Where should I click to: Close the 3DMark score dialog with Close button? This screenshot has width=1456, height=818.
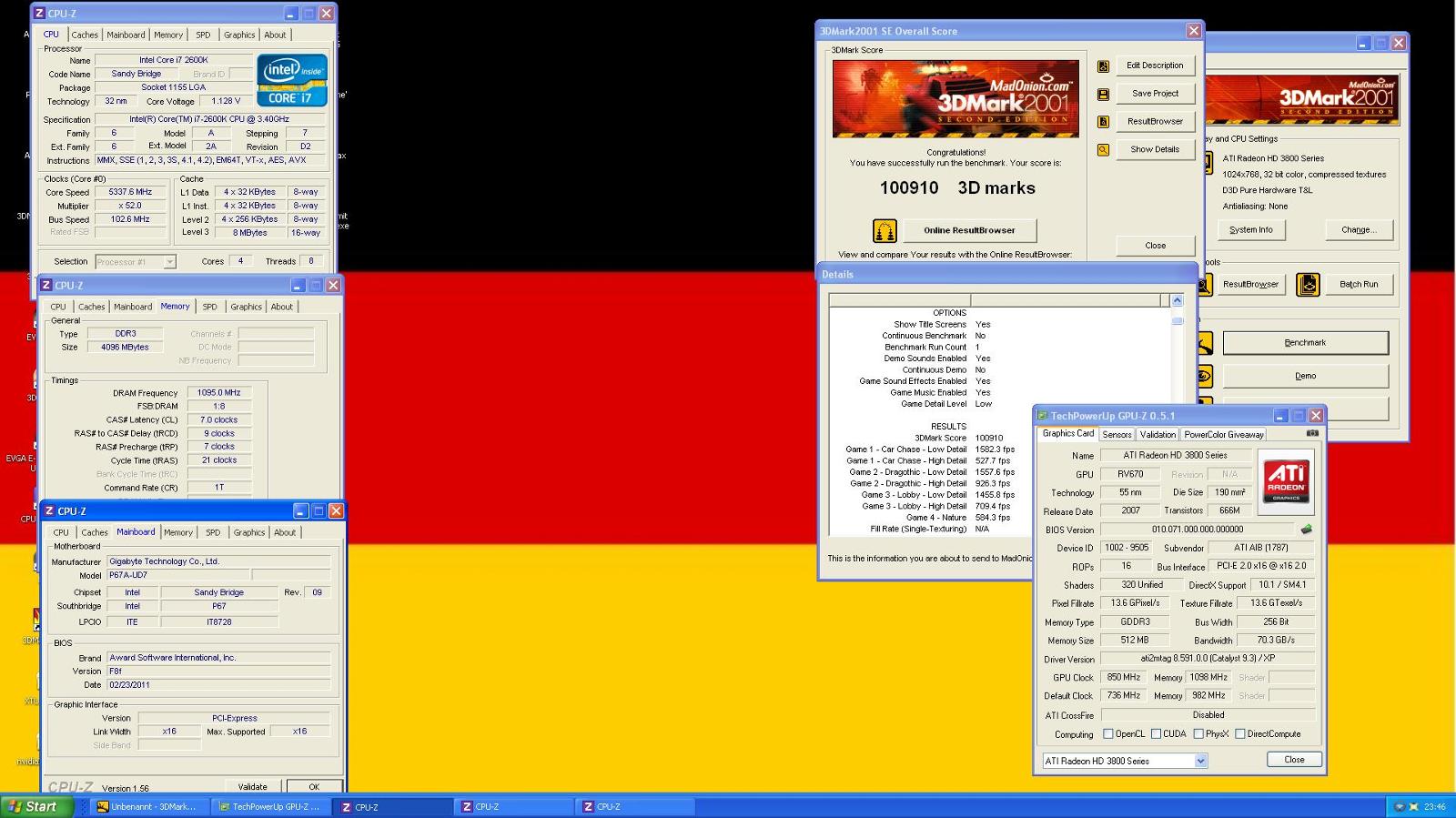tap(1155, 246)
